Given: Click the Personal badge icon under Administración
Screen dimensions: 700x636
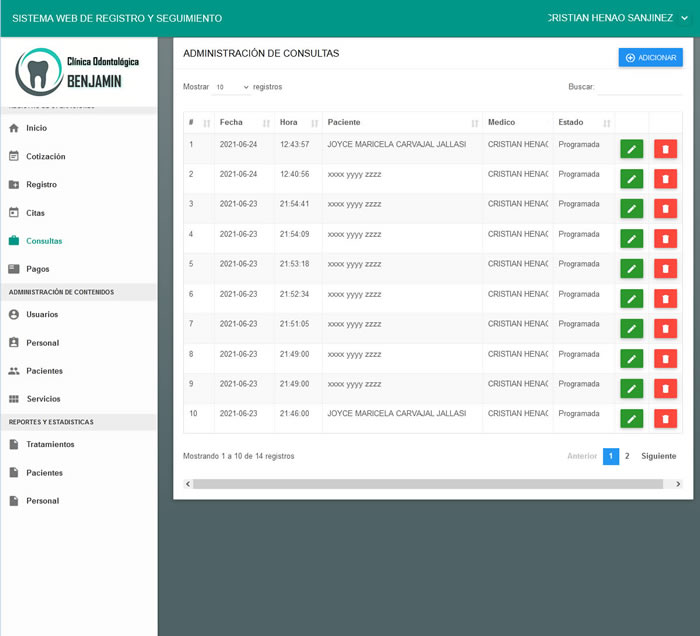Looking at the screenshot, I should point(14,342).
